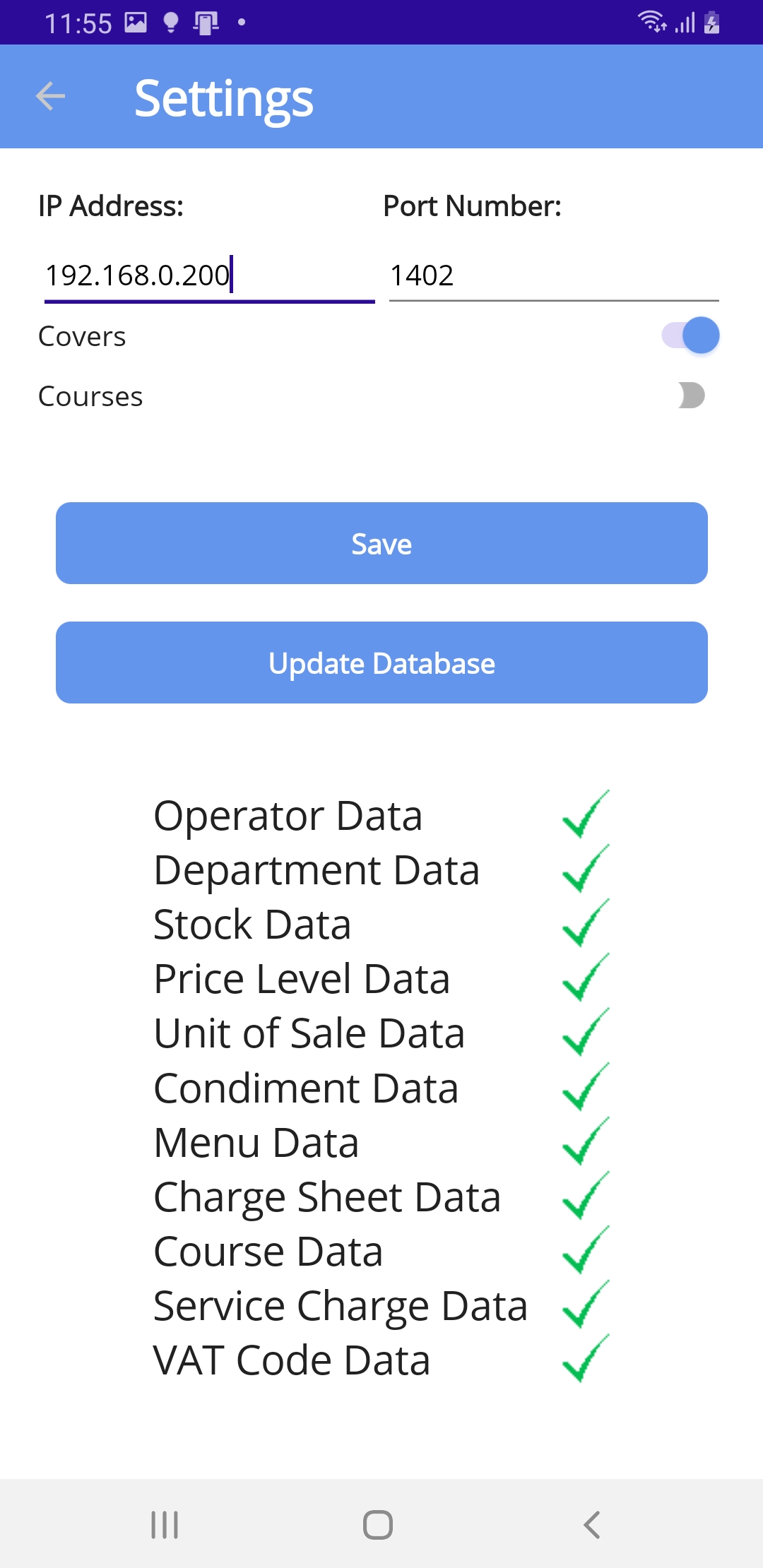Click the VAT Code Data checkmark
The width and height of the screenshot is (763, 1568).
pyautogui.click(x=586, y=1359)
